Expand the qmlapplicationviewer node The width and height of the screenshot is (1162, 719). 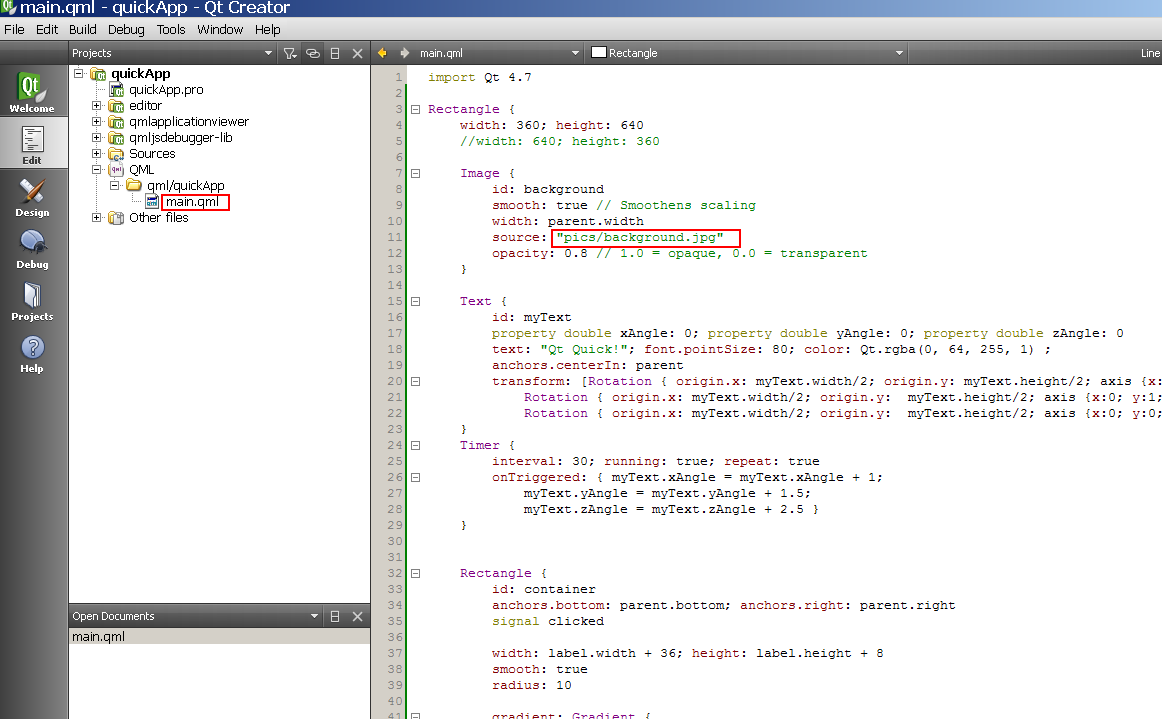click(96, 122)
